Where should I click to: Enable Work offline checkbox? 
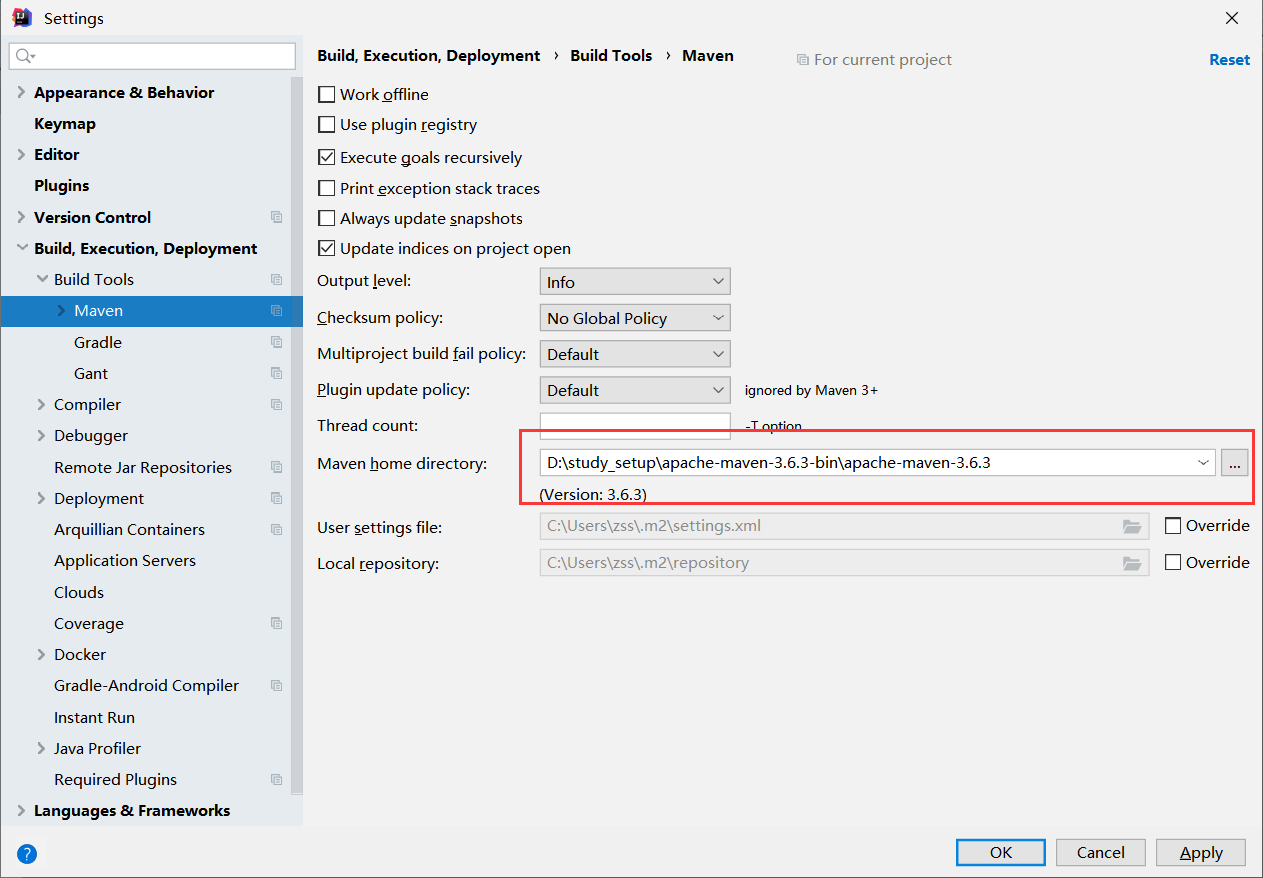click(326, 94)
